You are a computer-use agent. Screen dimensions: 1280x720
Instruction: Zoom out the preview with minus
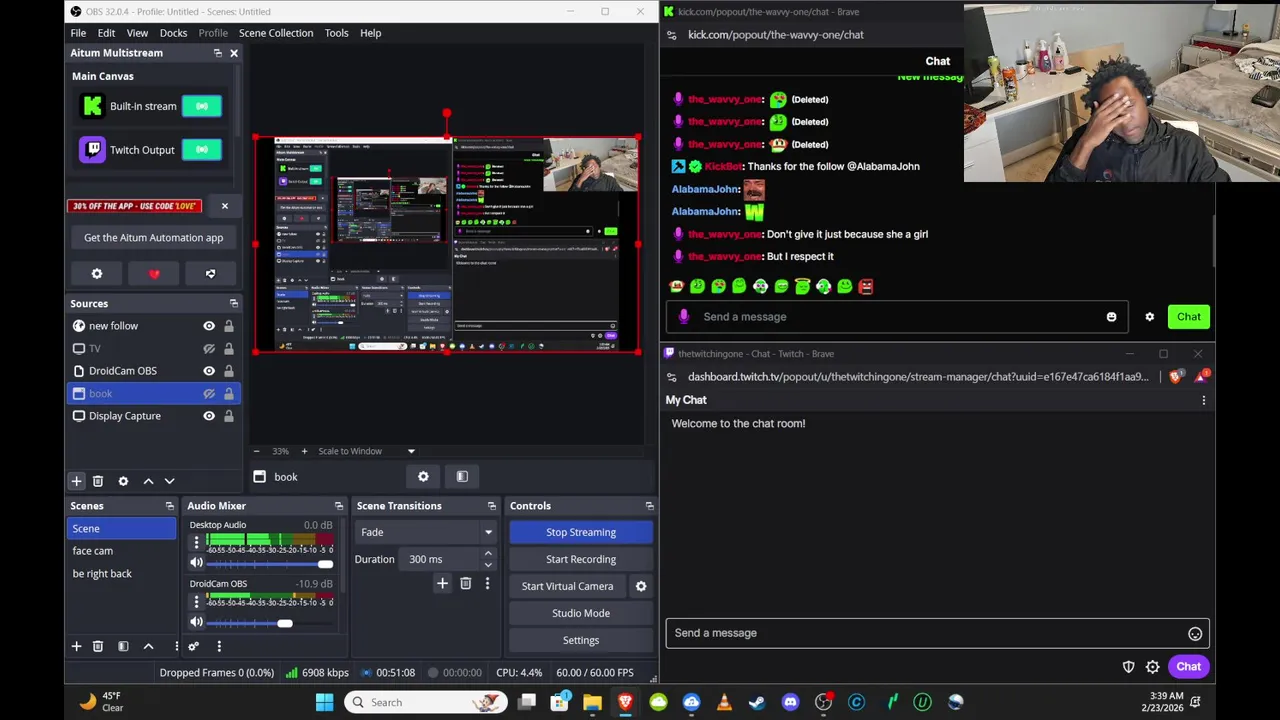256,451
